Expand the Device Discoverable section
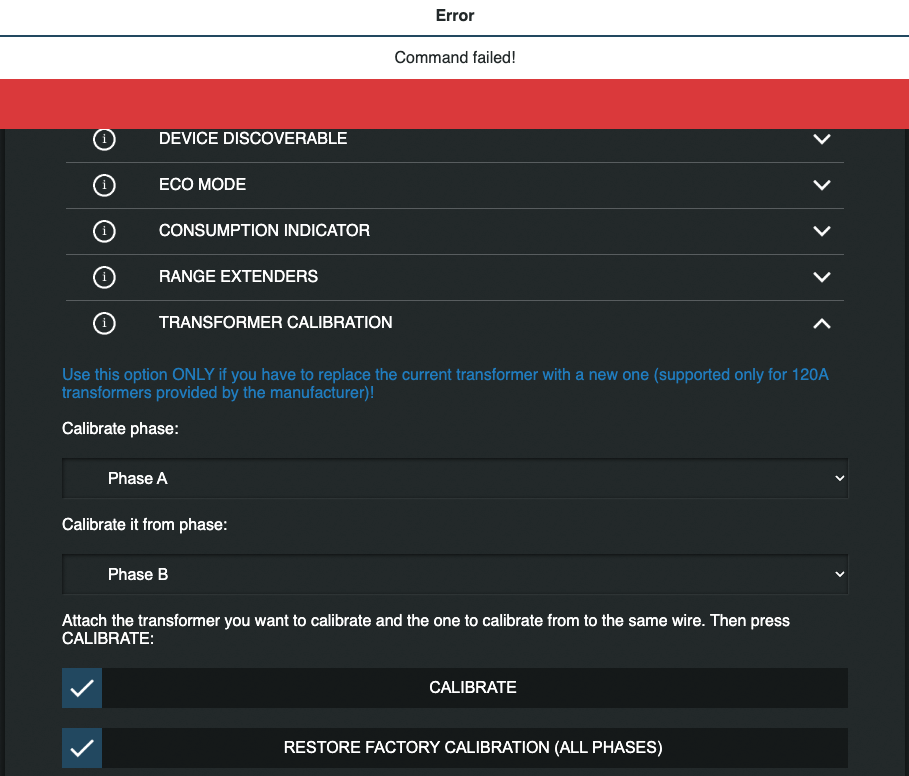 pos(822,139)
